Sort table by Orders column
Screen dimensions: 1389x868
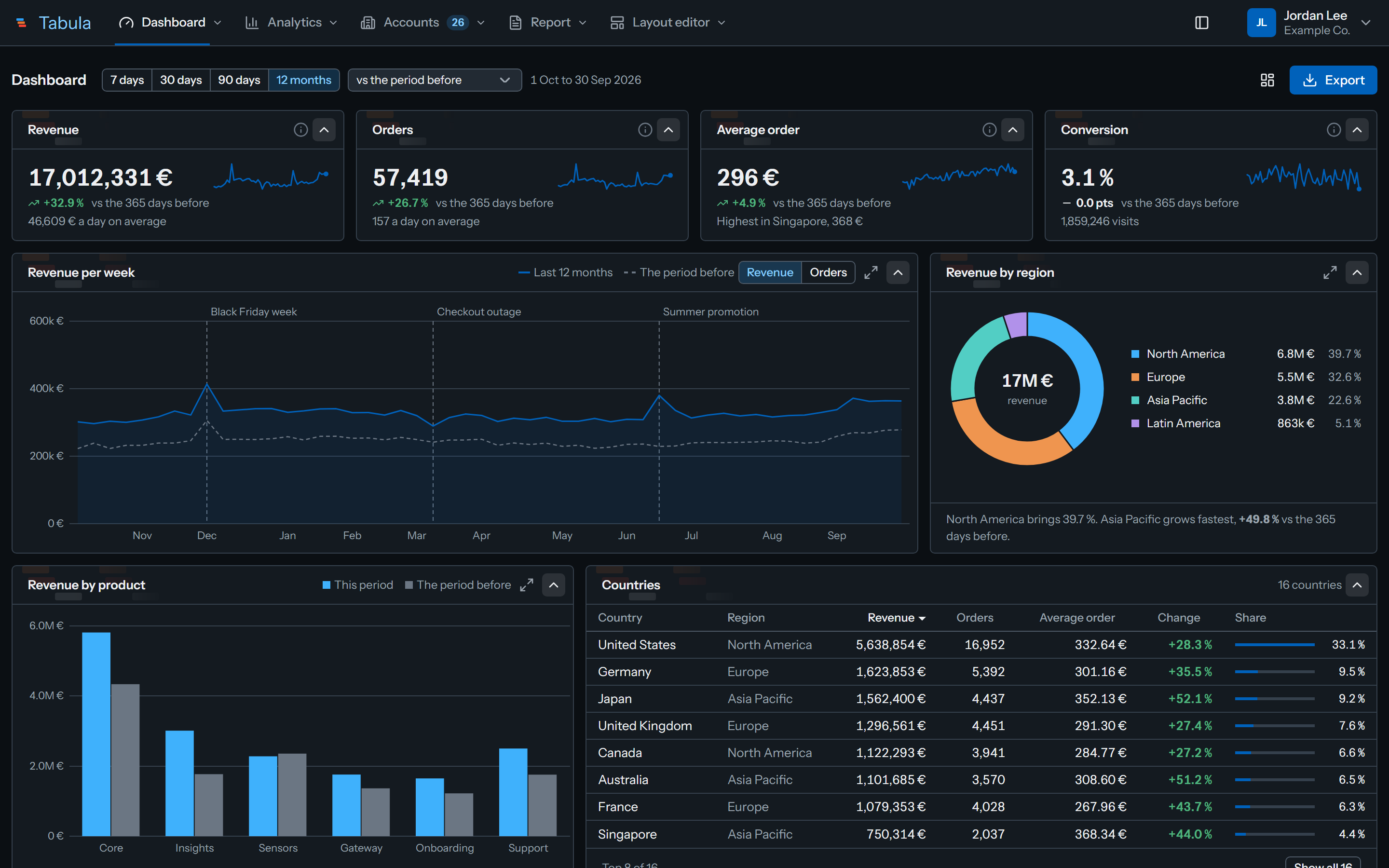975,617
